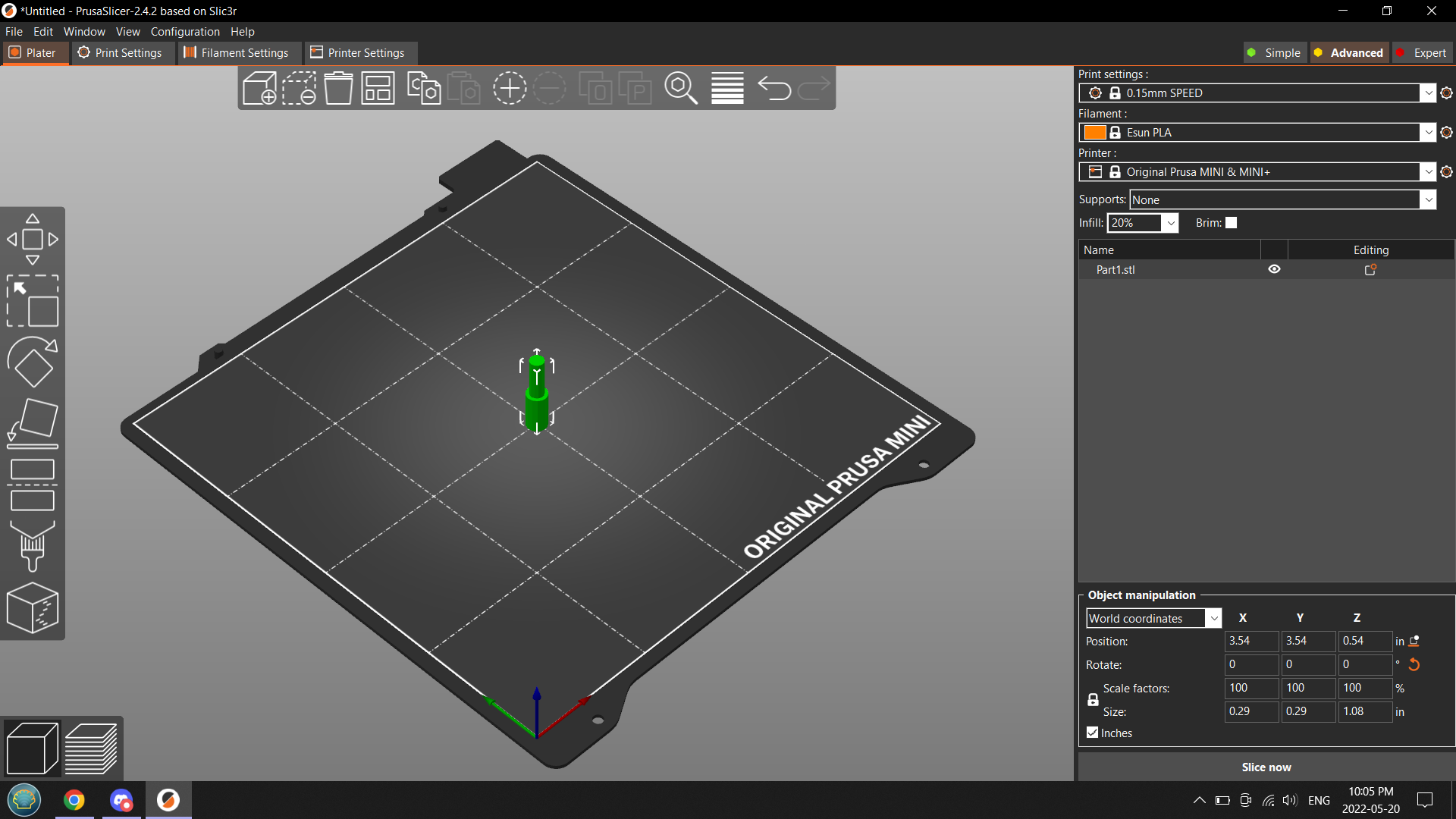Image resolution: width=1456 pixels, height=819 pixels.
Task: Open the World coordinates dropdown
Action: [1214, 619]
